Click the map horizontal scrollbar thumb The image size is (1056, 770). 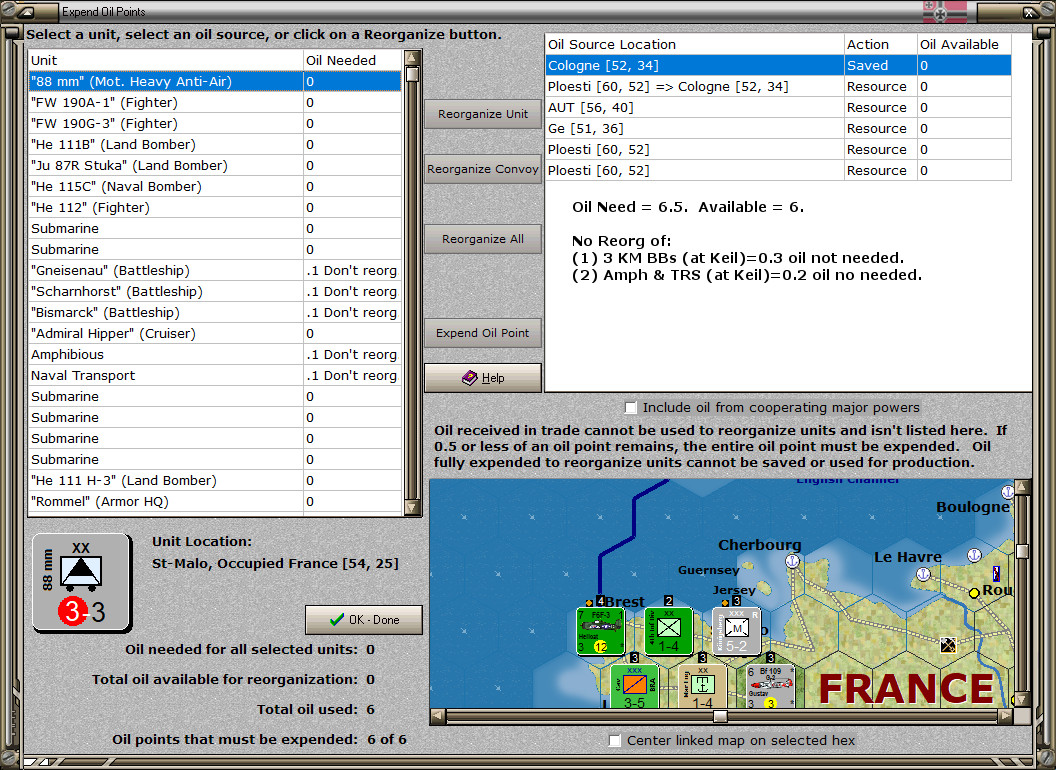pos(720,716)
